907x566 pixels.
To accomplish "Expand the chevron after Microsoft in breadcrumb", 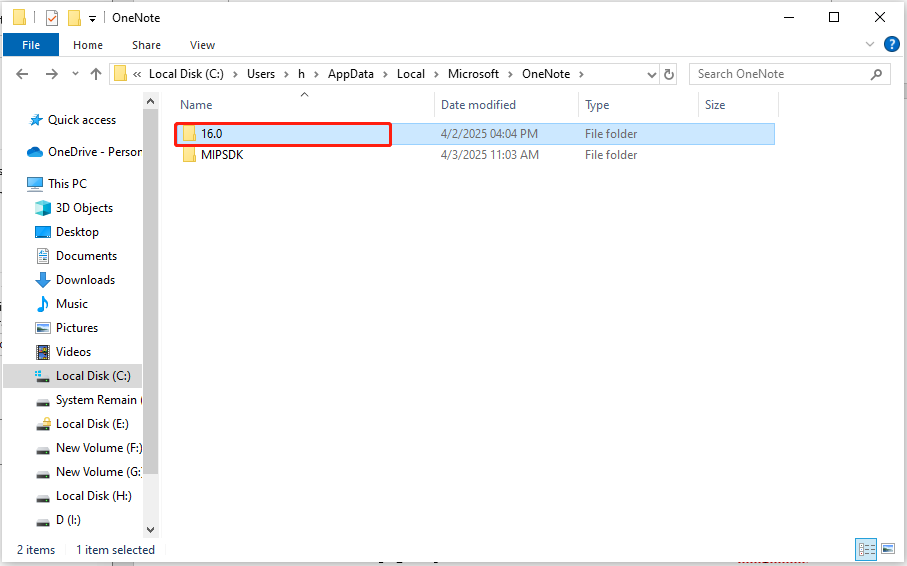I will [x=511, y=74].
